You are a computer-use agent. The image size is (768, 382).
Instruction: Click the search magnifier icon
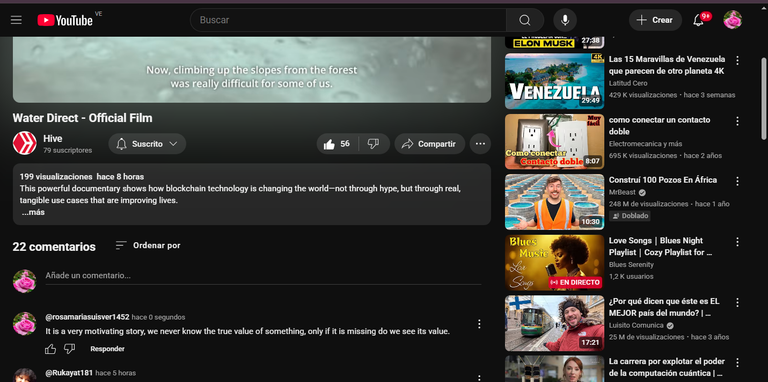tap(525, 20)
